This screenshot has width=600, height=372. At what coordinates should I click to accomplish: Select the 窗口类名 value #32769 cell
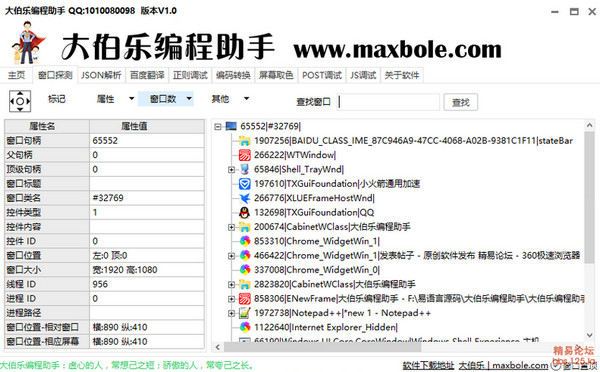click(x=147, y=198)
